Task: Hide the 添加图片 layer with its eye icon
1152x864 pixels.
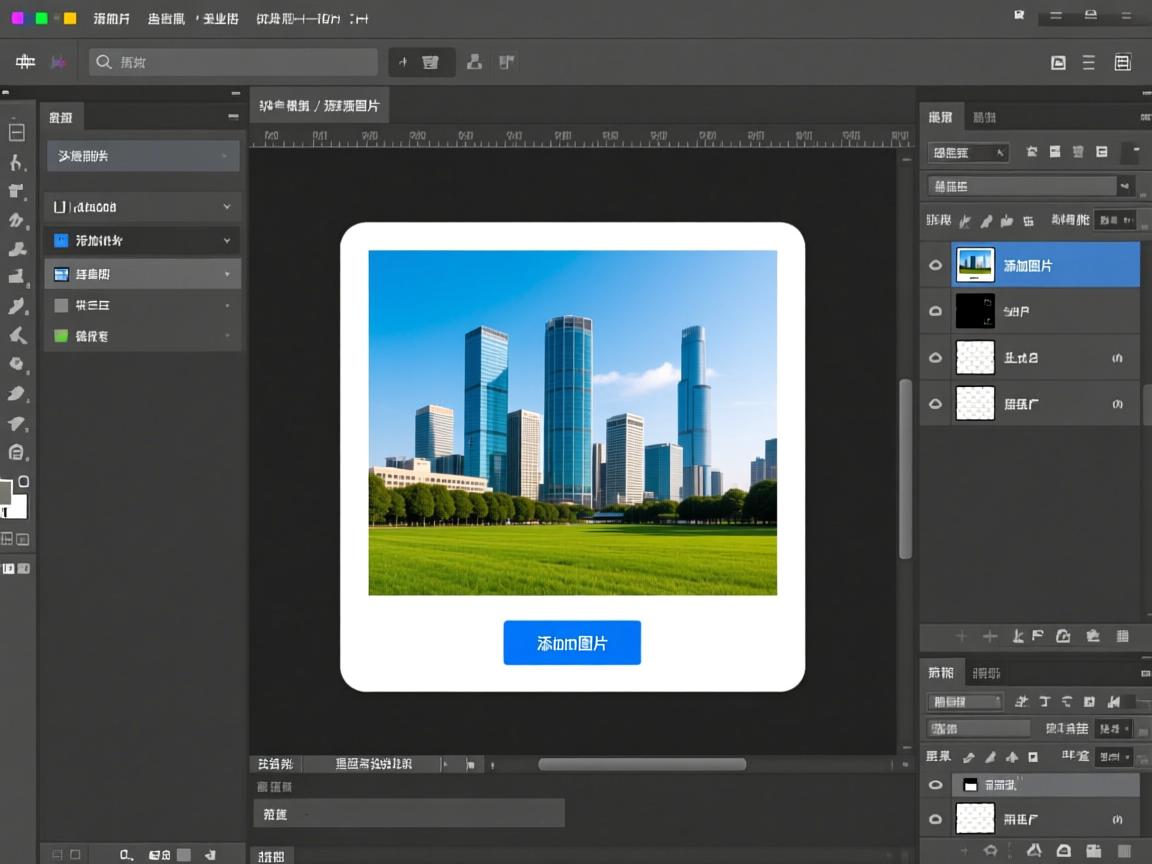Action: pos(935,266)
